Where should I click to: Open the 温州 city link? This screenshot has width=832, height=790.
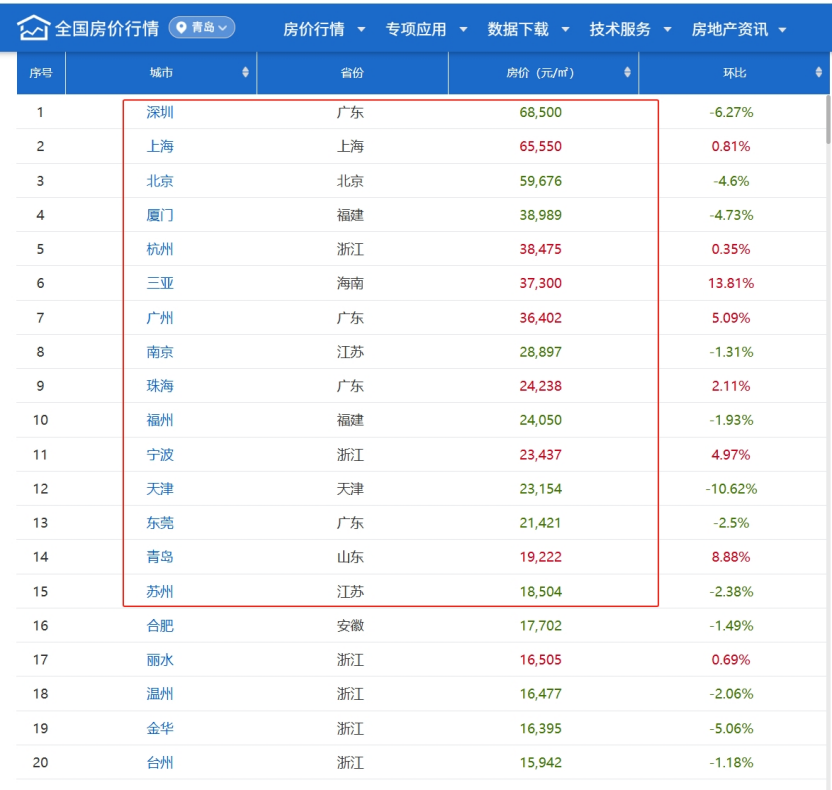[160, 694]
